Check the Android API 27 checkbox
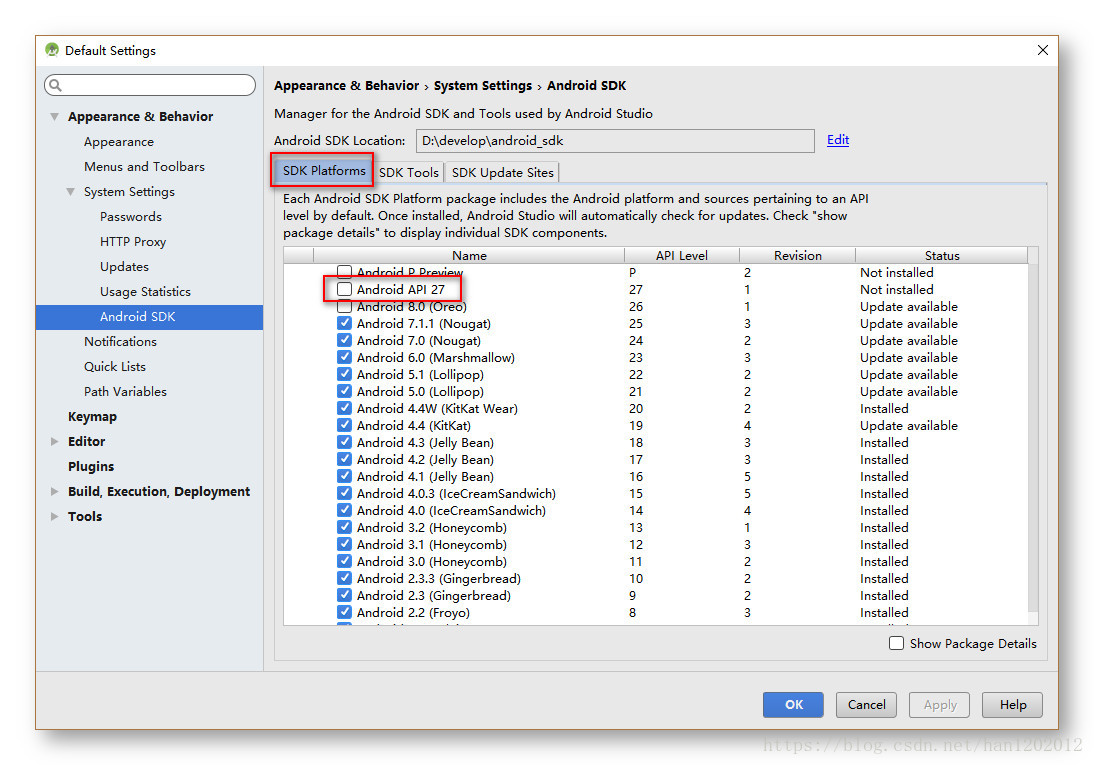 (x=344, y=289)
